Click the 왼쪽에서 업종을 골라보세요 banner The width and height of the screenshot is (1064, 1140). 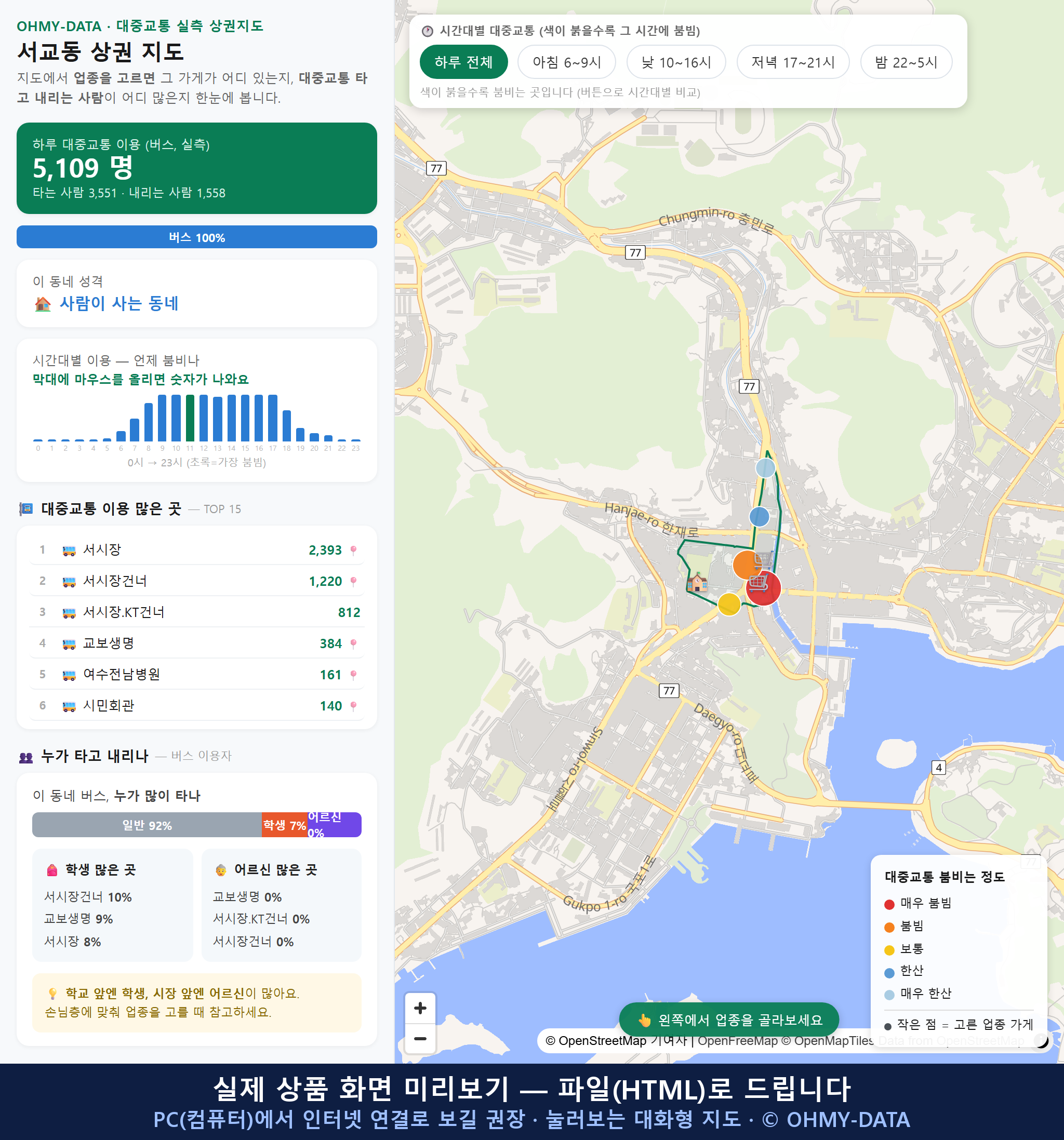(x=729, y=1020)
